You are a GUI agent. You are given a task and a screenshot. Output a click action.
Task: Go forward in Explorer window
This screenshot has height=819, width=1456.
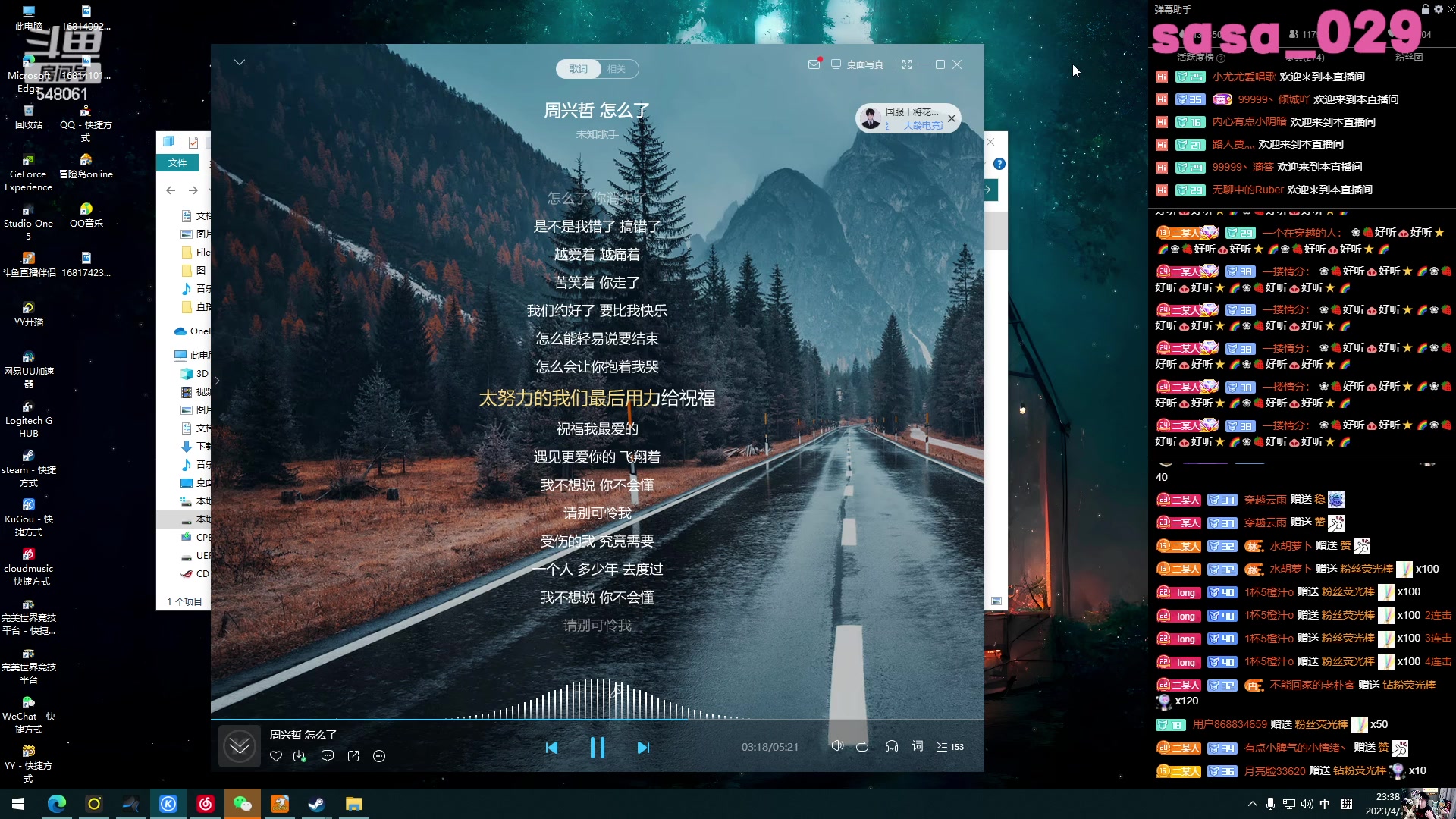pos(193,190)
